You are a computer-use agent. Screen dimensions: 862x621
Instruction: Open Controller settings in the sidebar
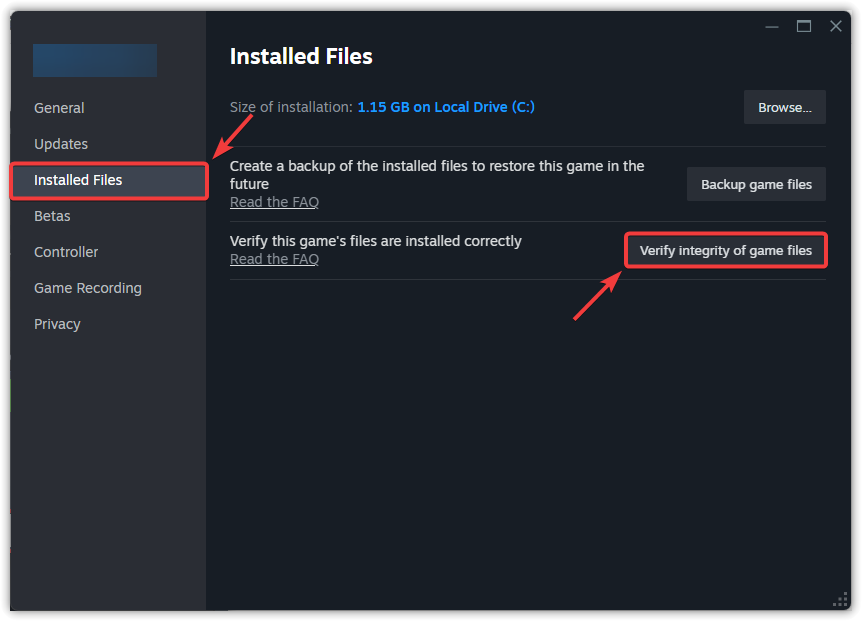point(66,252)
